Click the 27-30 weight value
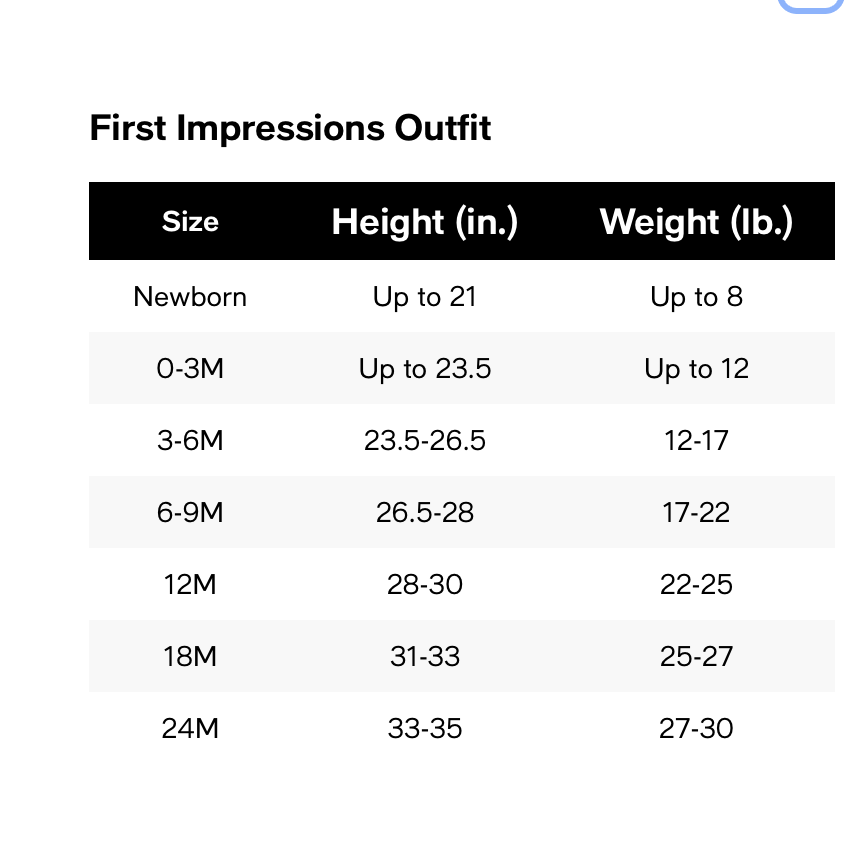This screenshot has height=854, width=863. point(696,729)
